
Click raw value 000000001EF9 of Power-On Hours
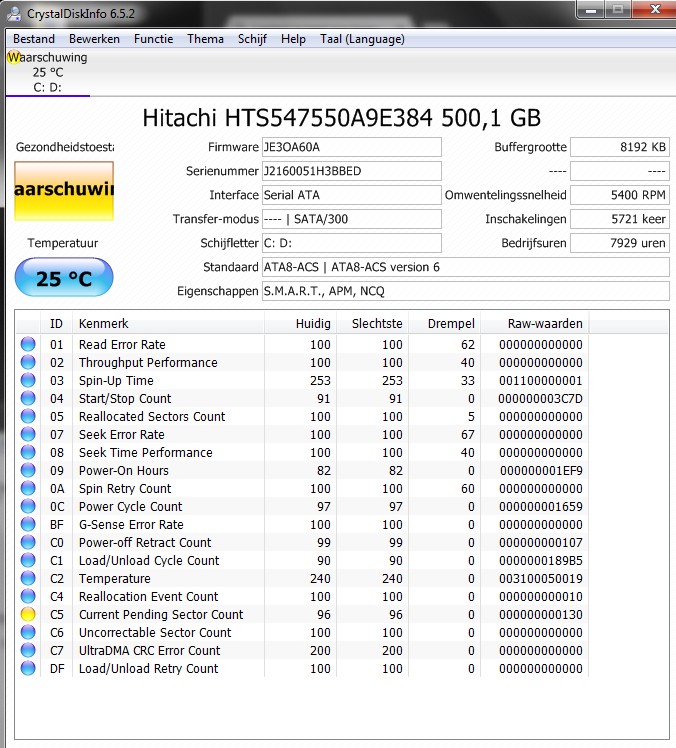541,471
